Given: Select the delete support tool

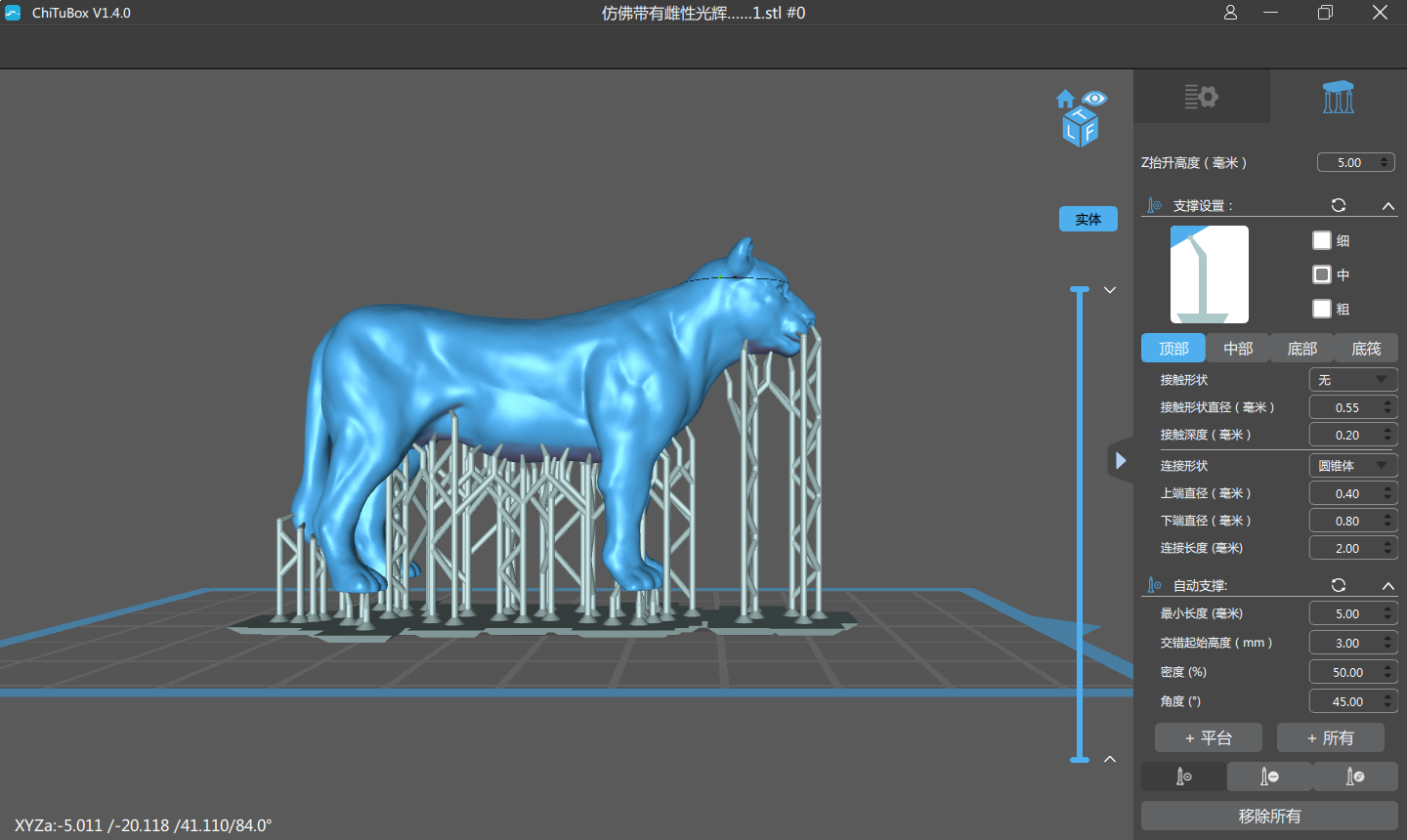Looking at the screenshot, I should [x=1269, y=777].
